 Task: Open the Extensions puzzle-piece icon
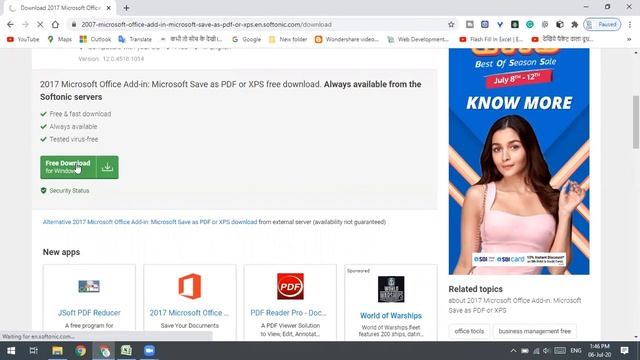575,24
